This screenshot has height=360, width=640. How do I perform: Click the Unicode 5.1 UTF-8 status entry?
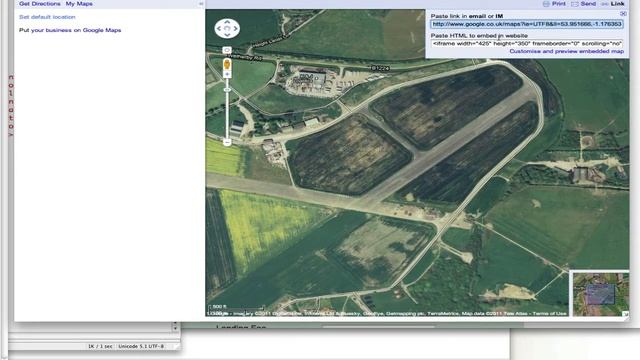[x=141, y=346]
